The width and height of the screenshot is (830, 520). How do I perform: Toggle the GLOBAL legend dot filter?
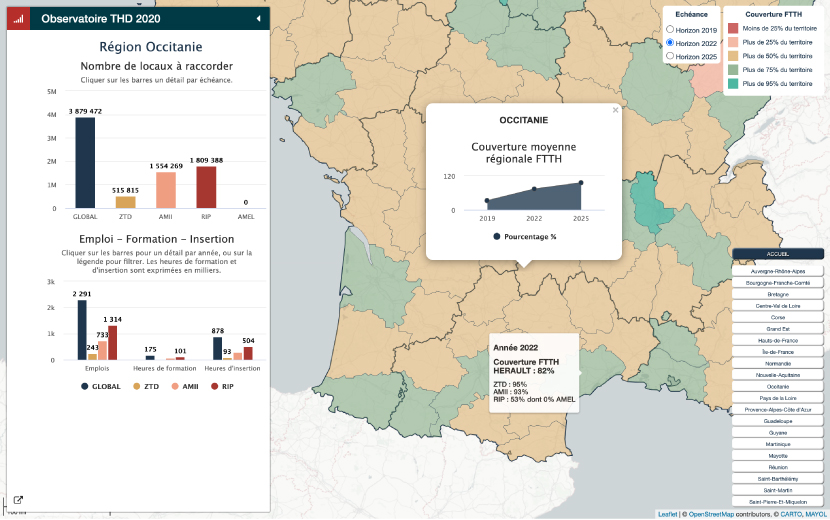[x=85, y=386]
